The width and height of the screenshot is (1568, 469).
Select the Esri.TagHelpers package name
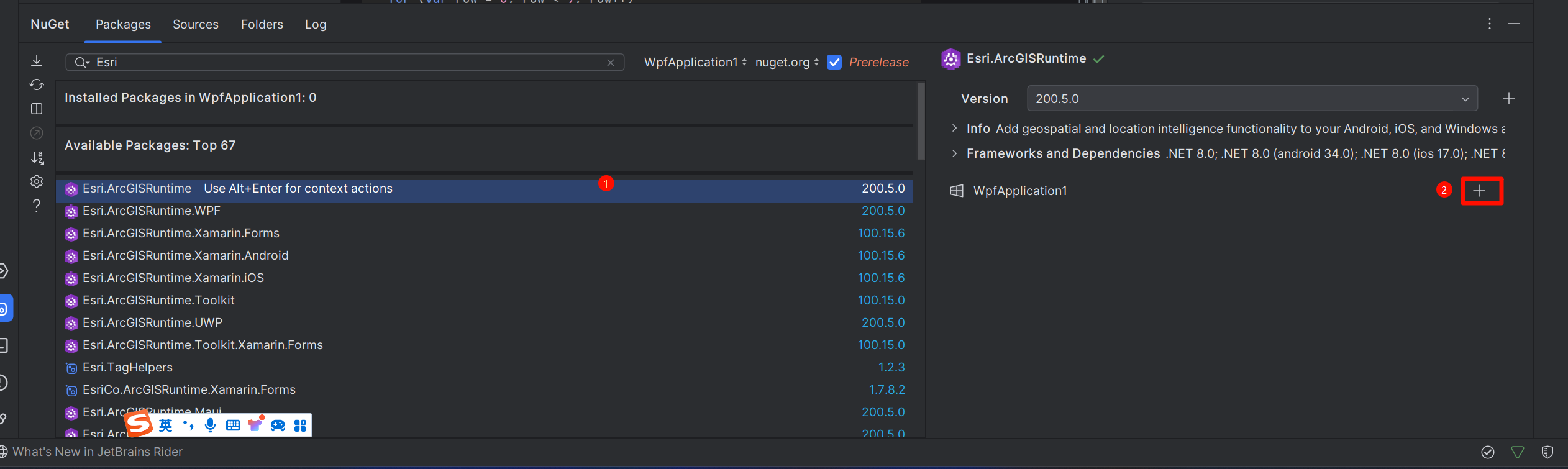pyautogui.click(x=127, y=368)
